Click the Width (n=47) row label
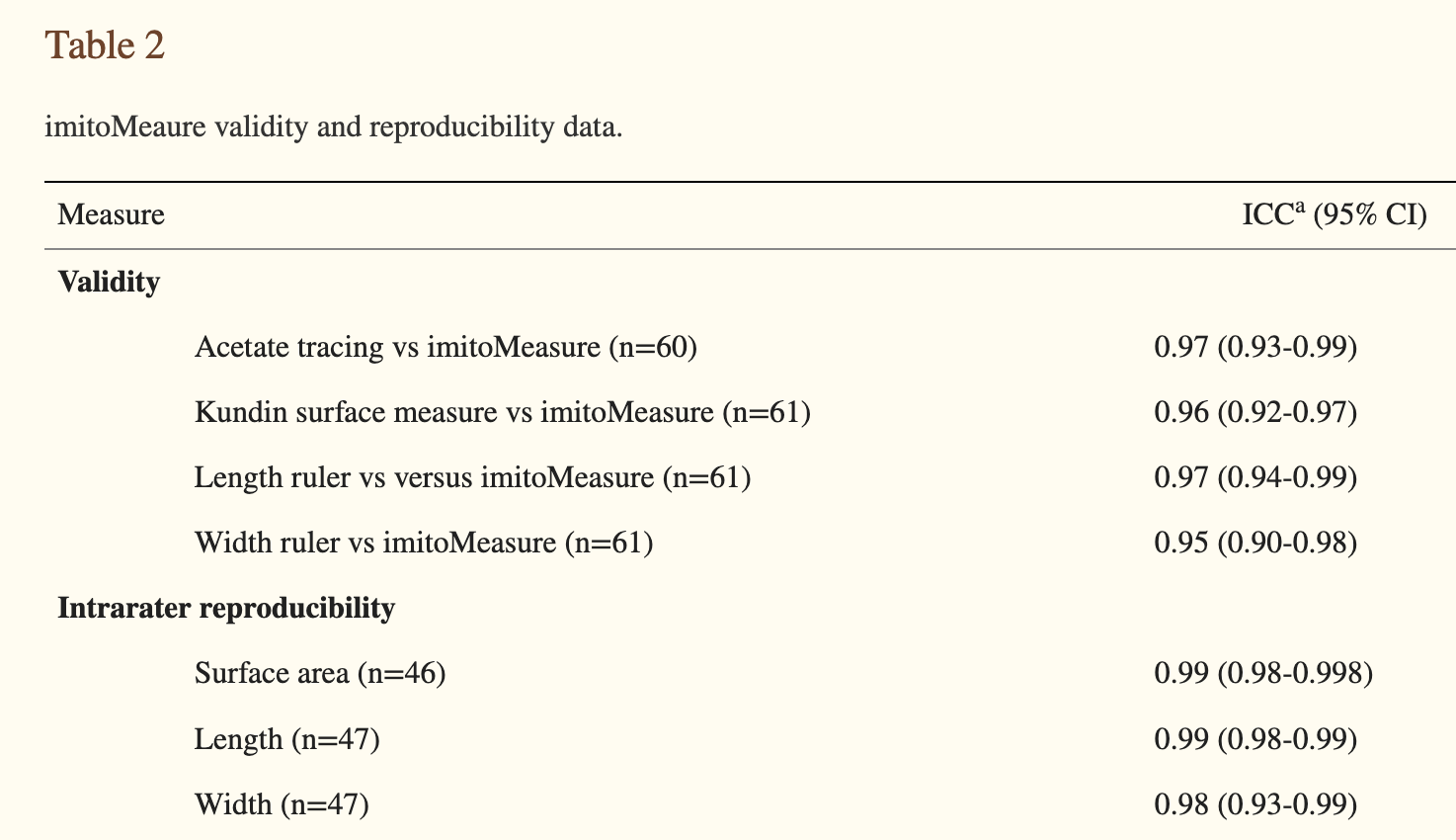The height and width of the screenshot is (840, 1456). [282, 804]
